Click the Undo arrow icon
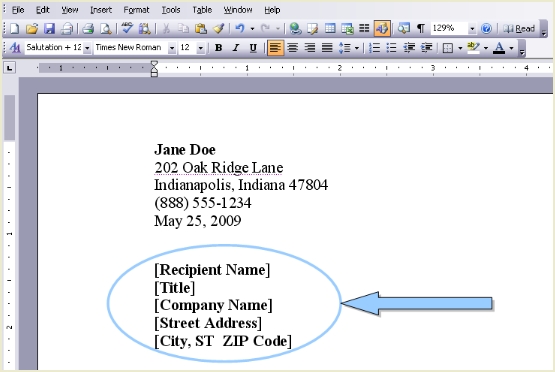The image size is (555, 372). coord(240,28)
